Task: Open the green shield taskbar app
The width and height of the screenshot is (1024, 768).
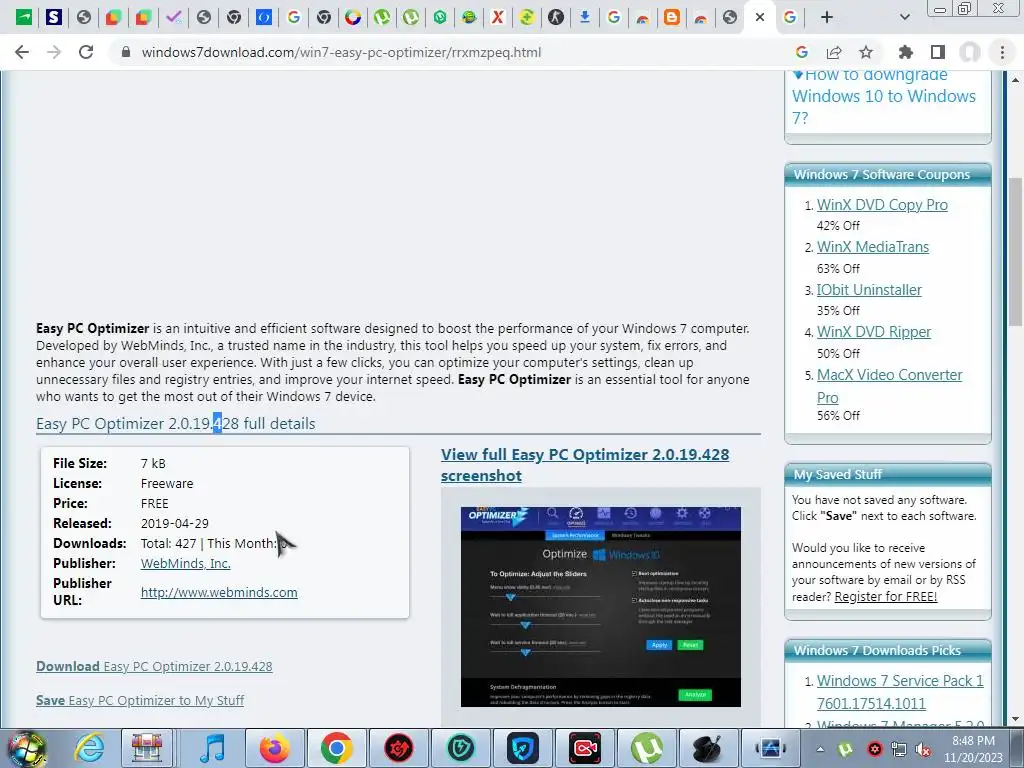Action: pyautogui.click(x=460, y=748)
